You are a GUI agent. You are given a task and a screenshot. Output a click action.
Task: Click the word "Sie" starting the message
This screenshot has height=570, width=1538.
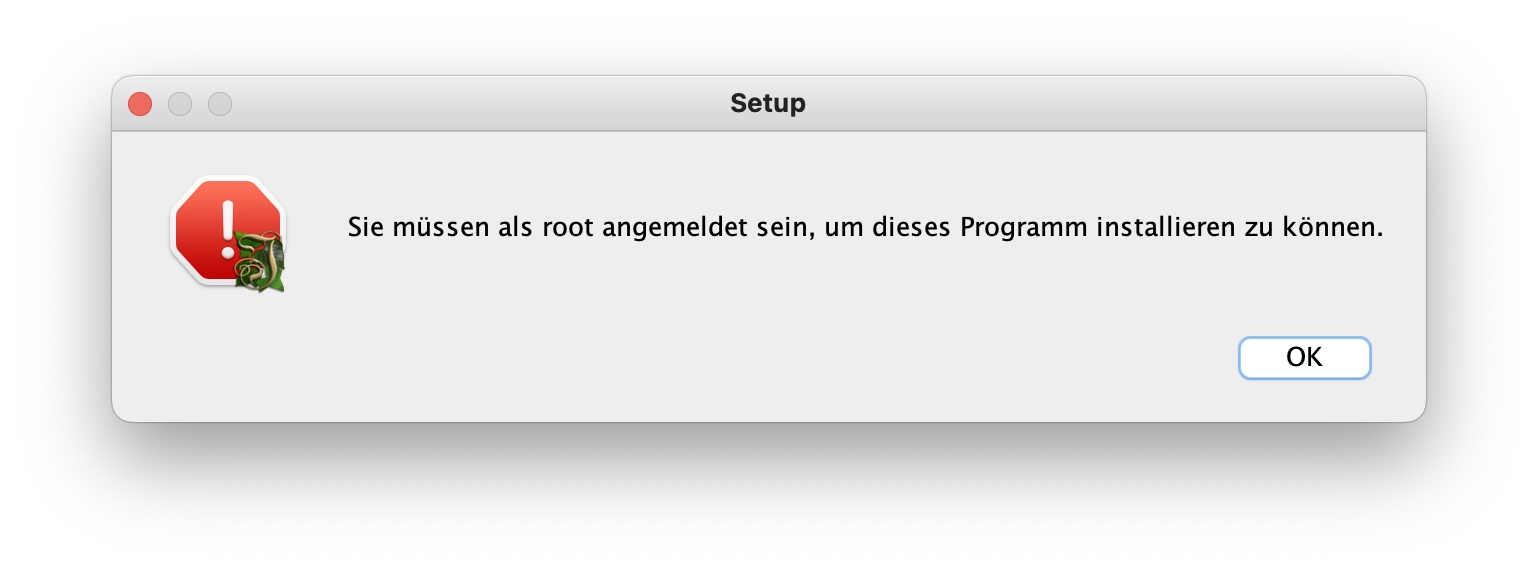pos(364,227)
